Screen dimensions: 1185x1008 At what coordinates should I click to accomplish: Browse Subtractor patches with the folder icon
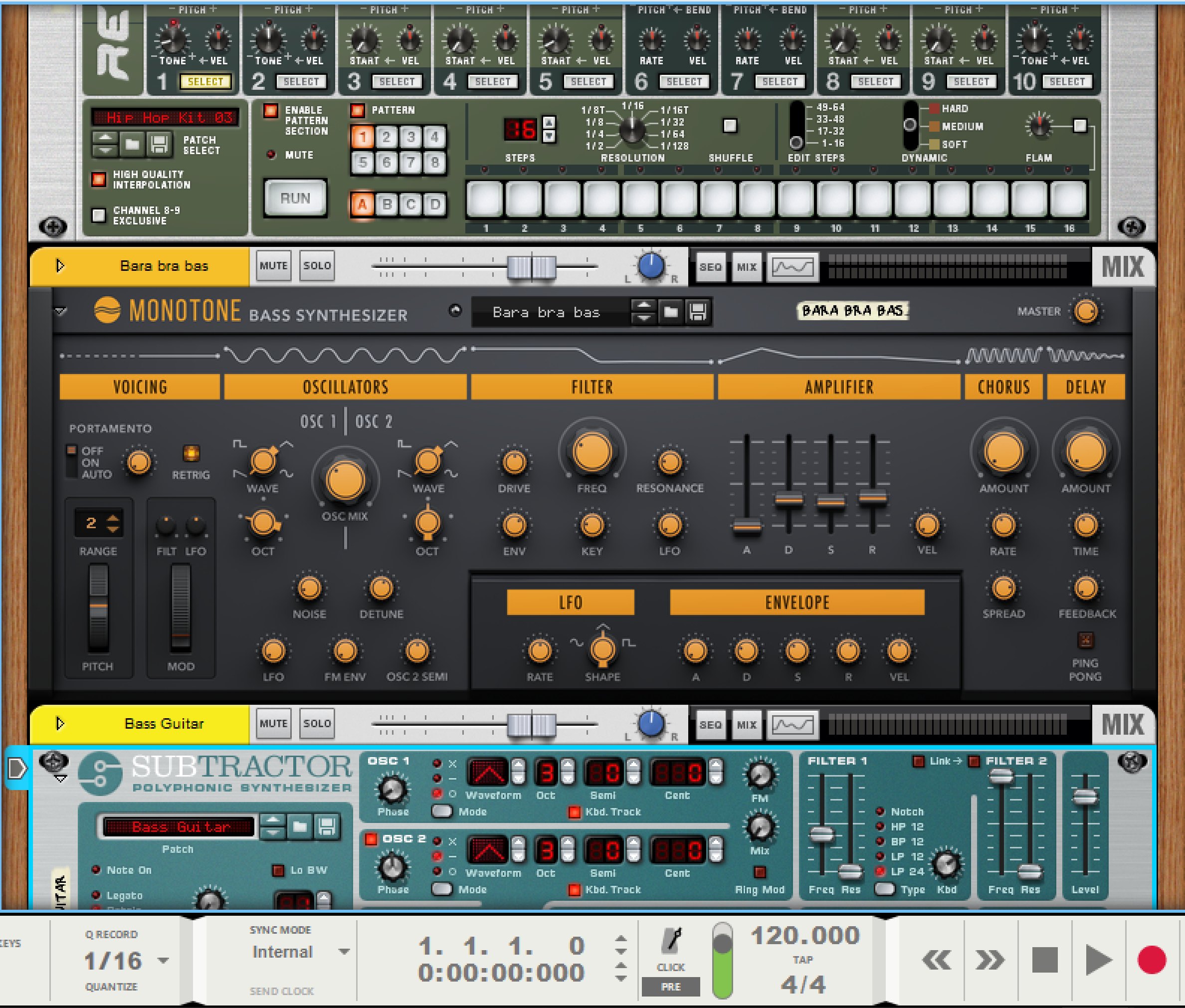tap(299, 826)
